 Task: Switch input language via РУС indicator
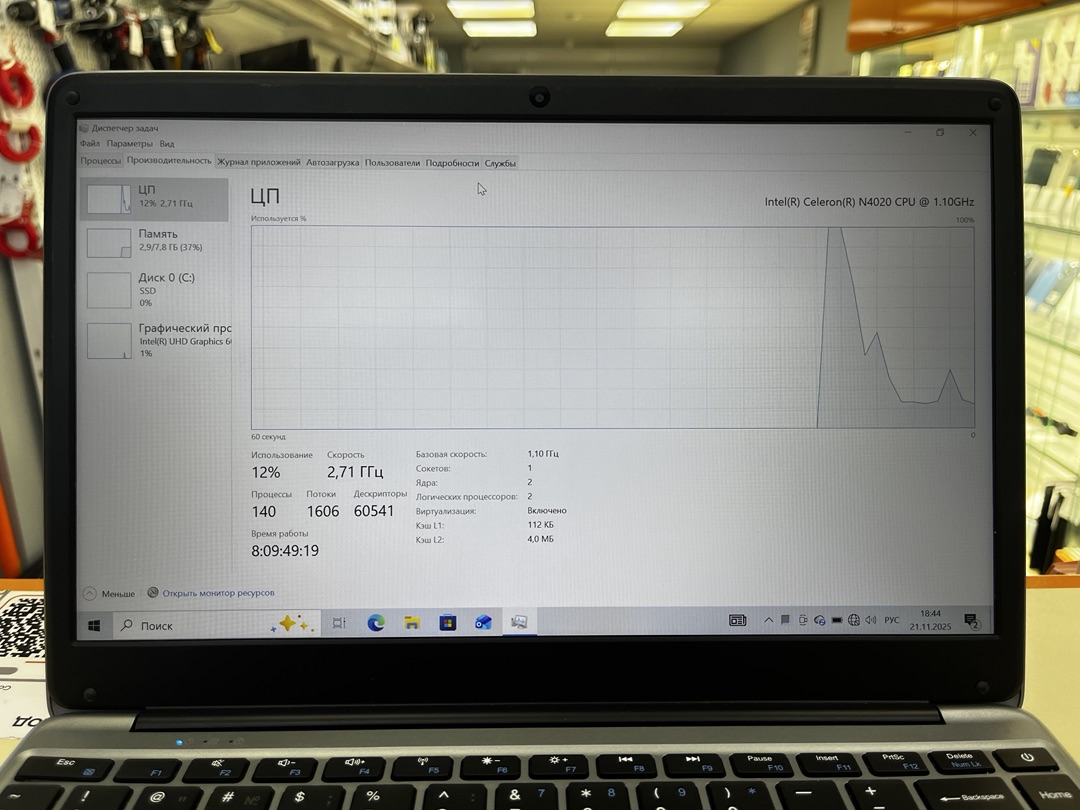coord(892,620)
